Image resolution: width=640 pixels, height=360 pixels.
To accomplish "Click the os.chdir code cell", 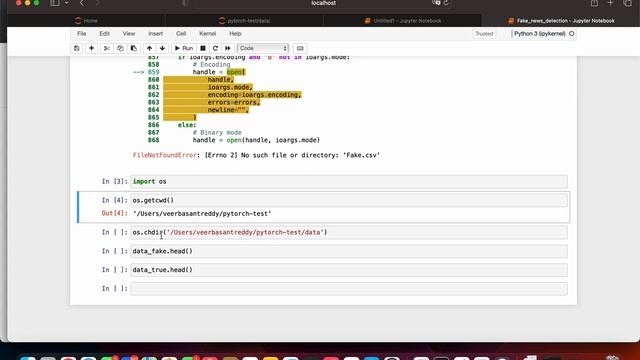I will point(349,232).
